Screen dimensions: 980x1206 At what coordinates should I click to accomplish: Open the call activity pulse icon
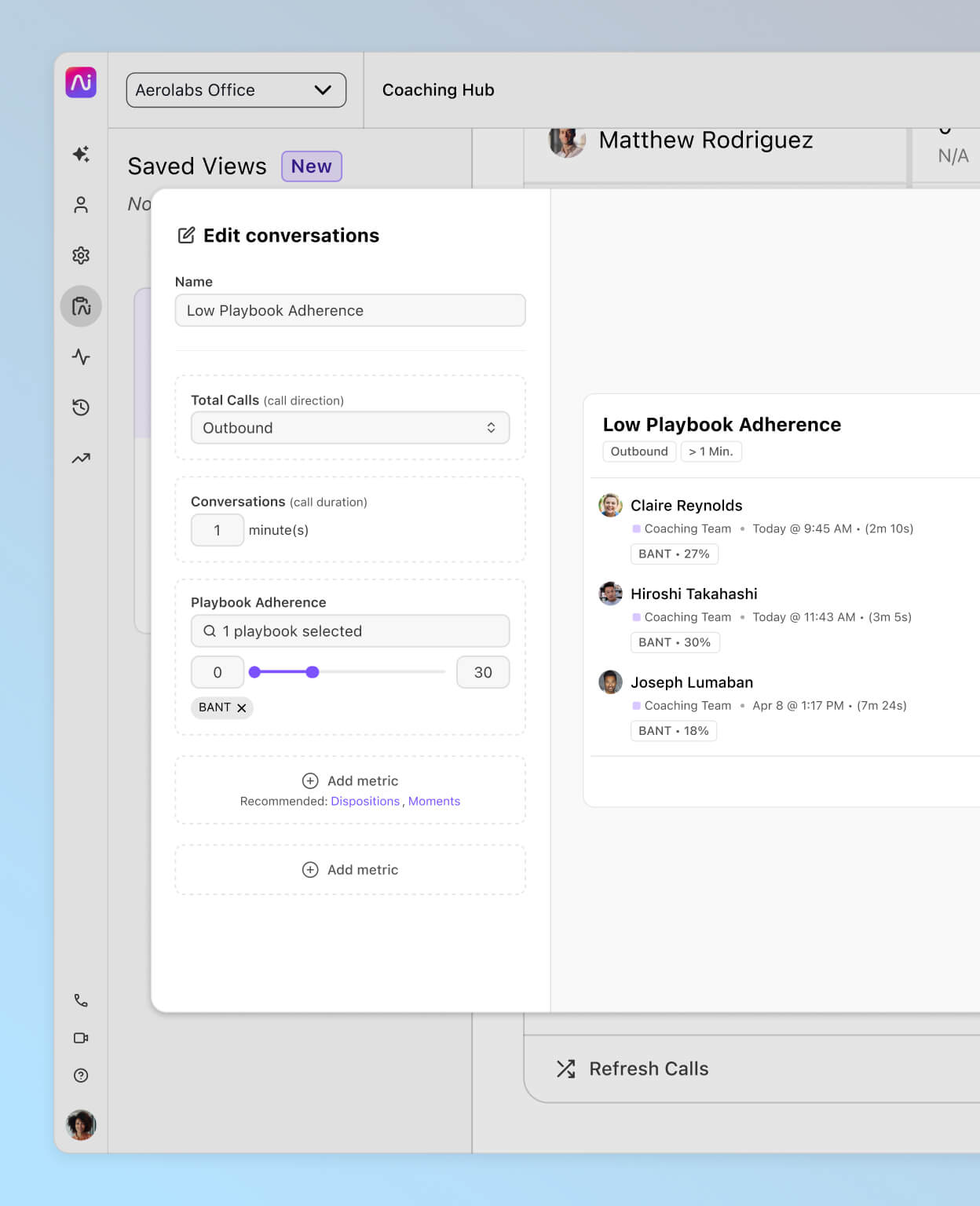pos(80,357)
